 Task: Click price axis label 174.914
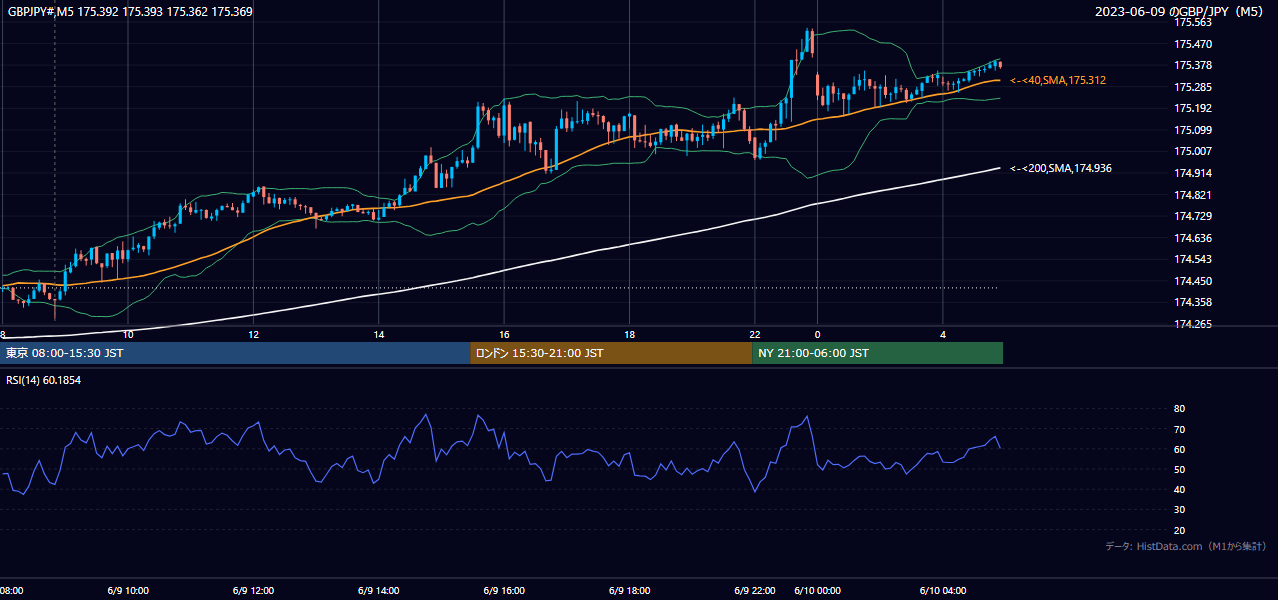tap(1193, 173)
